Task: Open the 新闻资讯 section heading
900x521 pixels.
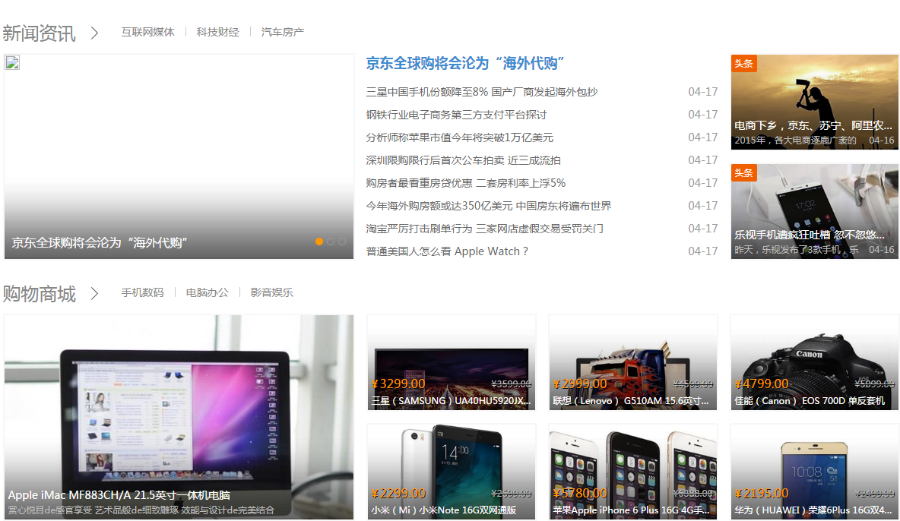Action: tap(39, 33)
